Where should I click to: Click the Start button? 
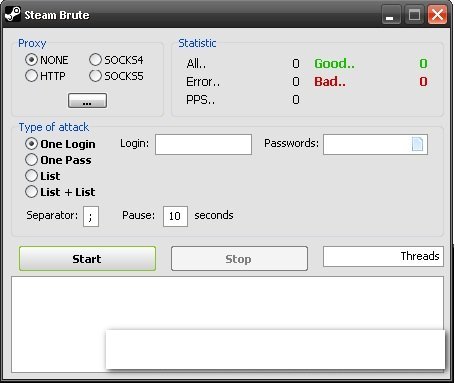tap(87, 259)
